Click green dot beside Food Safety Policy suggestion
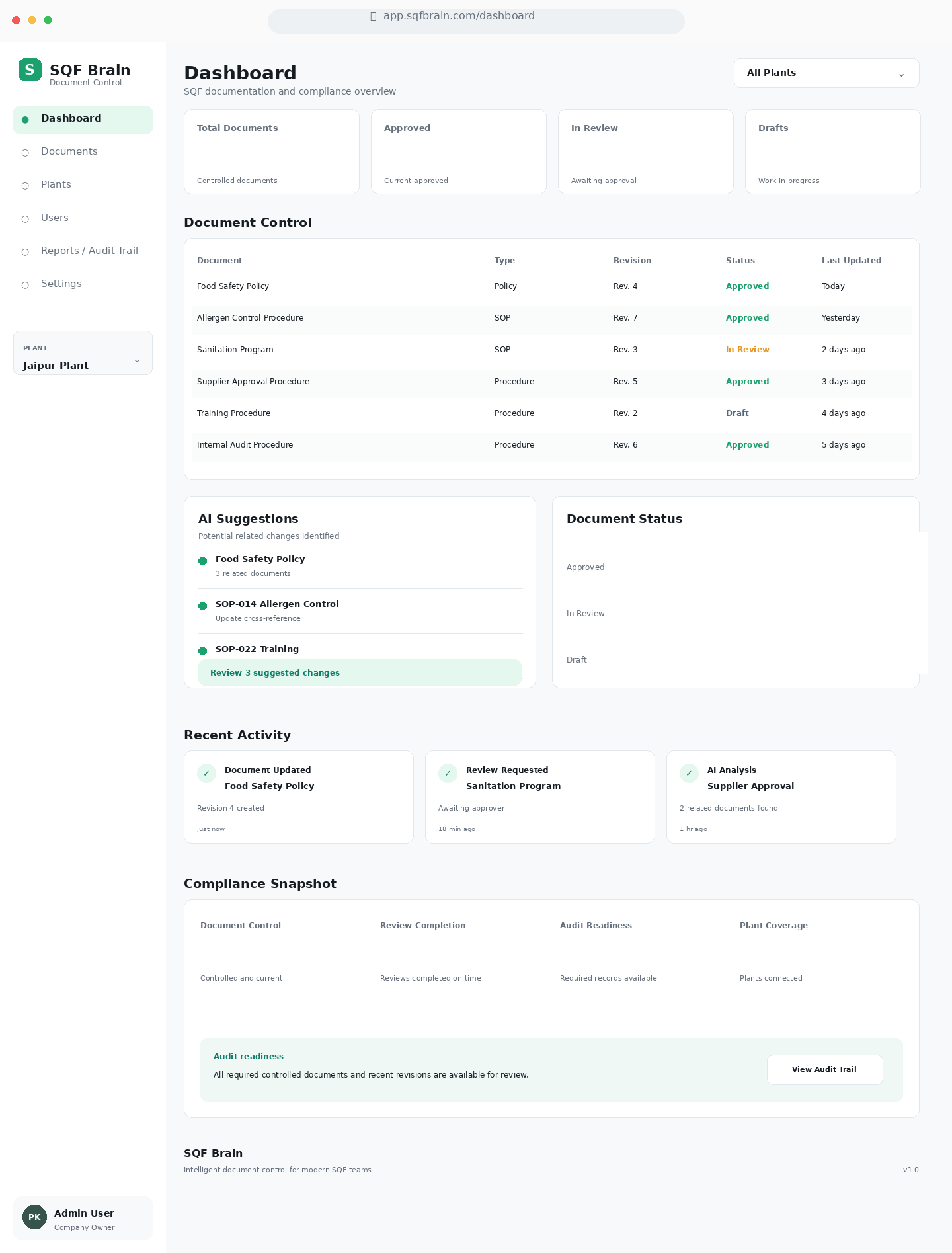952x1253 pixels. (x=203, y=561)
